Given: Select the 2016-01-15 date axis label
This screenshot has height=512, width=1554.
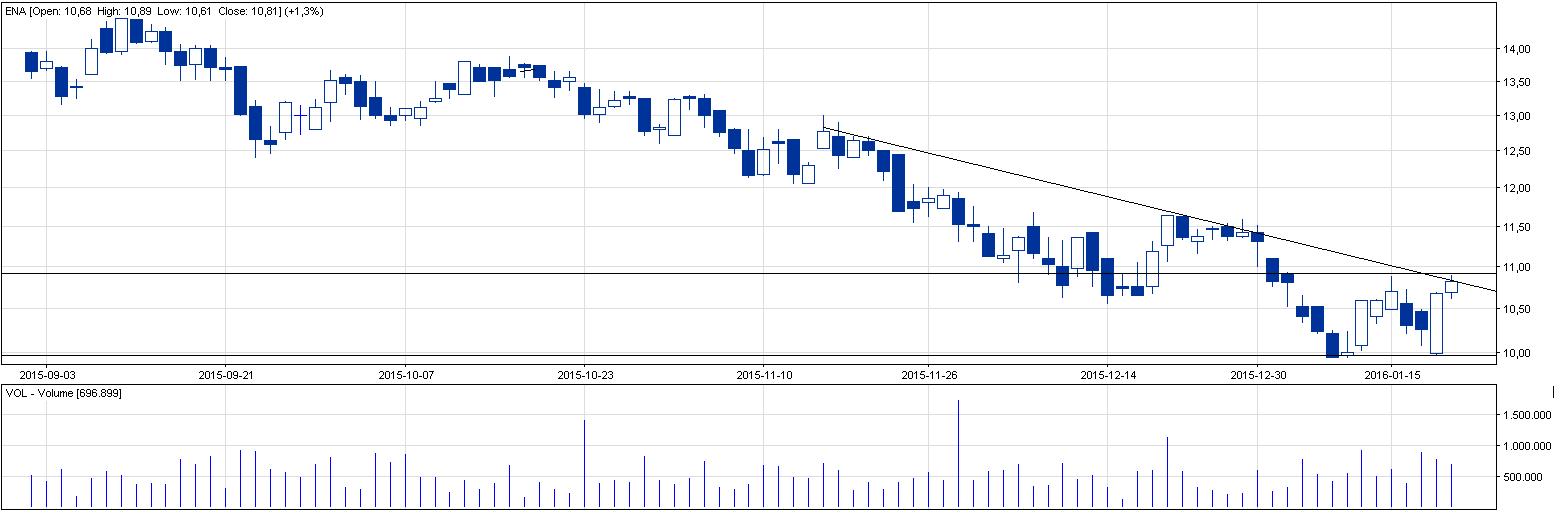Looking at the screenshot, I should [1393, 375].
